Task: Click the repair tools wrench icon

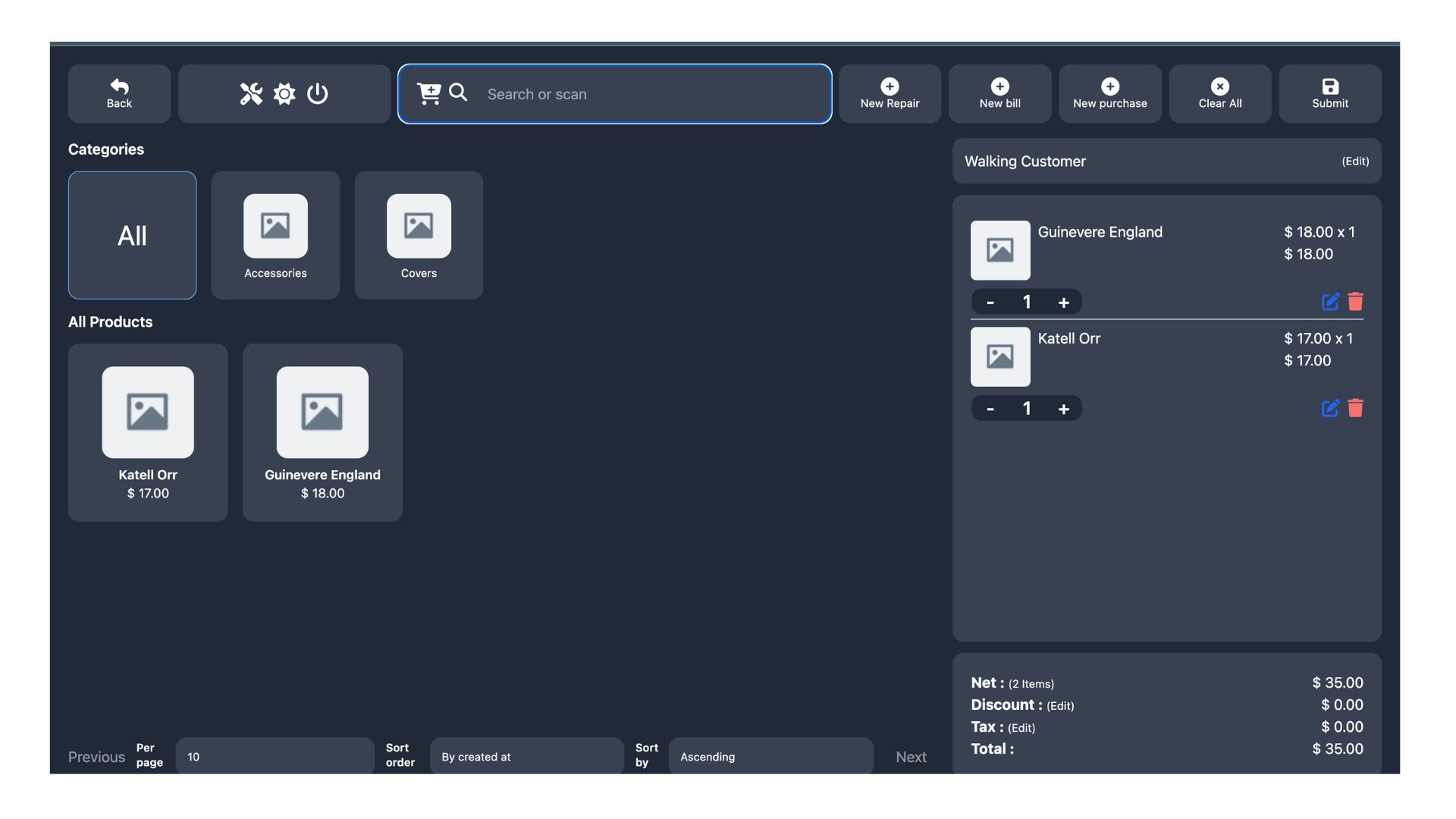Action: [251, 94]
